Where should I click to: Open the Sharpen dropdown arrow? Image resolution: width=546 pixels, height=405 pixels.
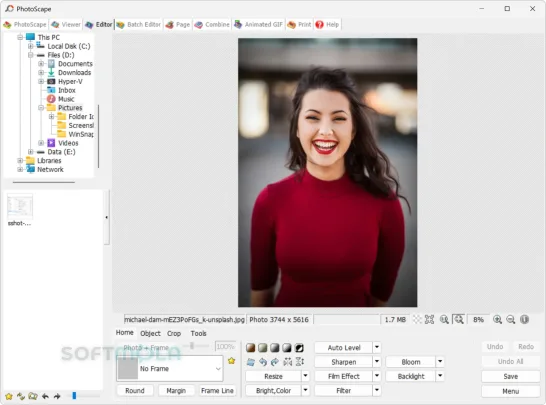[x=377, y=361]
